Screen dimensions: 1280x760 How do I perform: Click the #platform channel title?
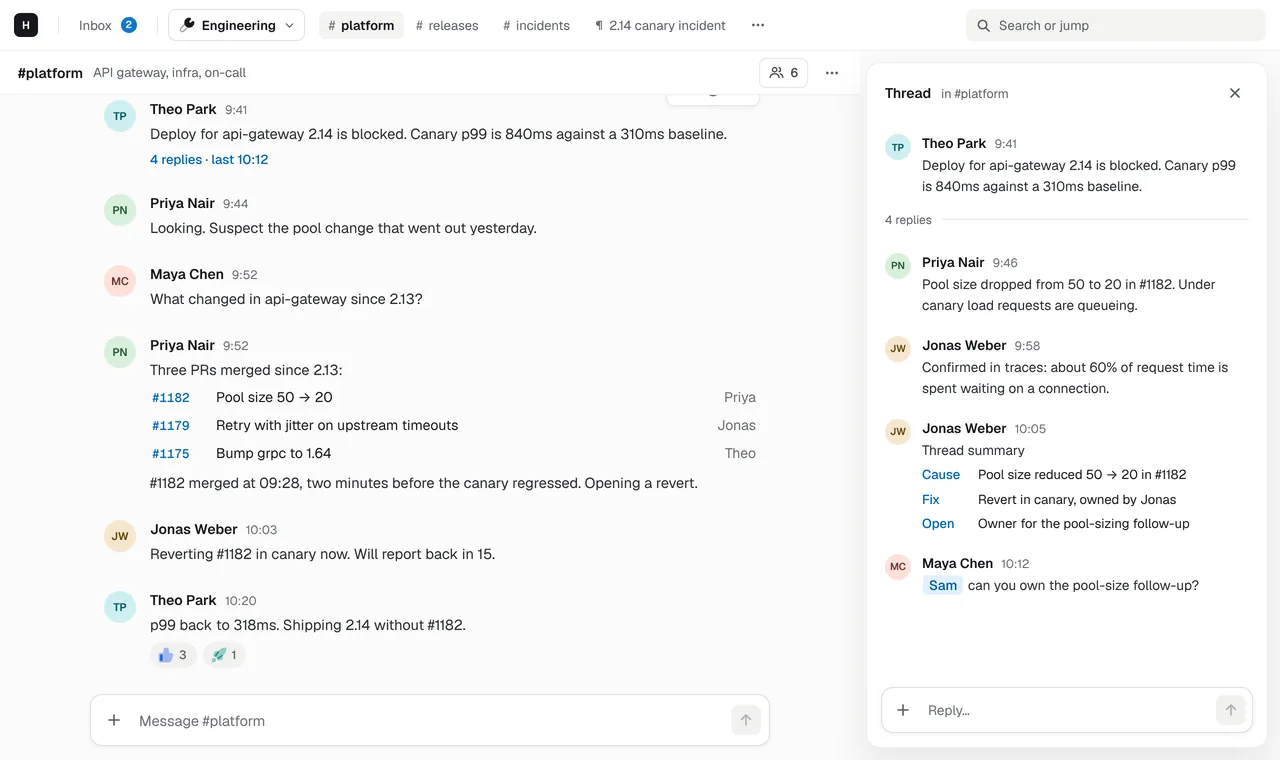[x=50, y=72]
